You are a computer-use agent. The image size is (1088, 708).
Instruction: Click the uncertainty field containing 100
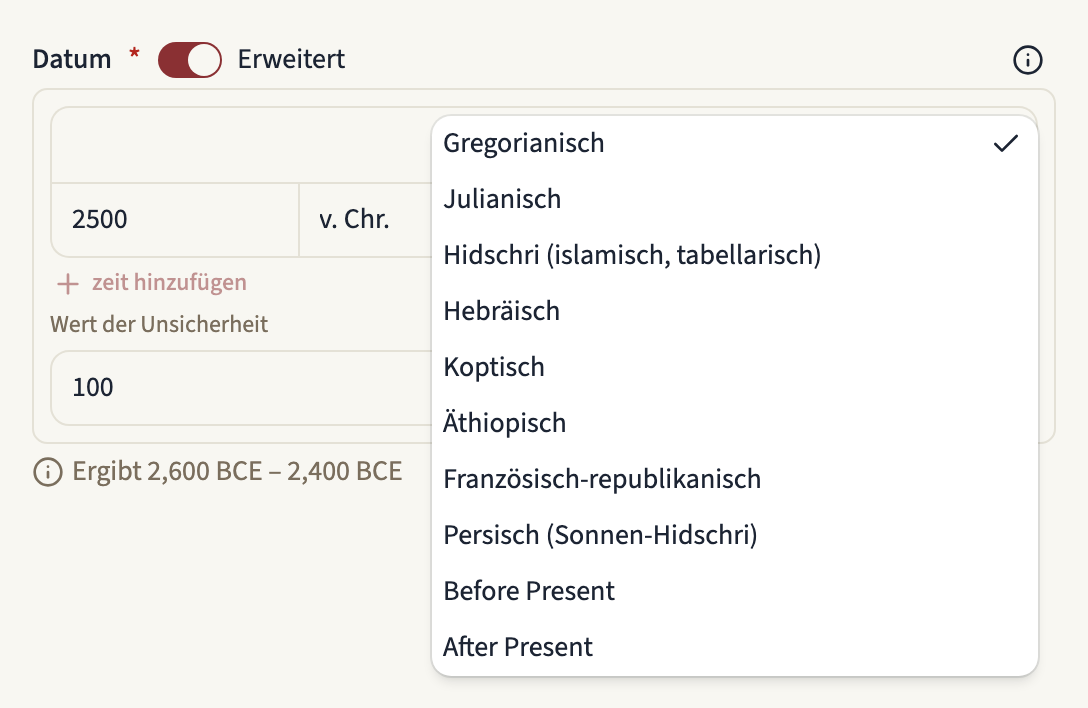tap(241, 388)
